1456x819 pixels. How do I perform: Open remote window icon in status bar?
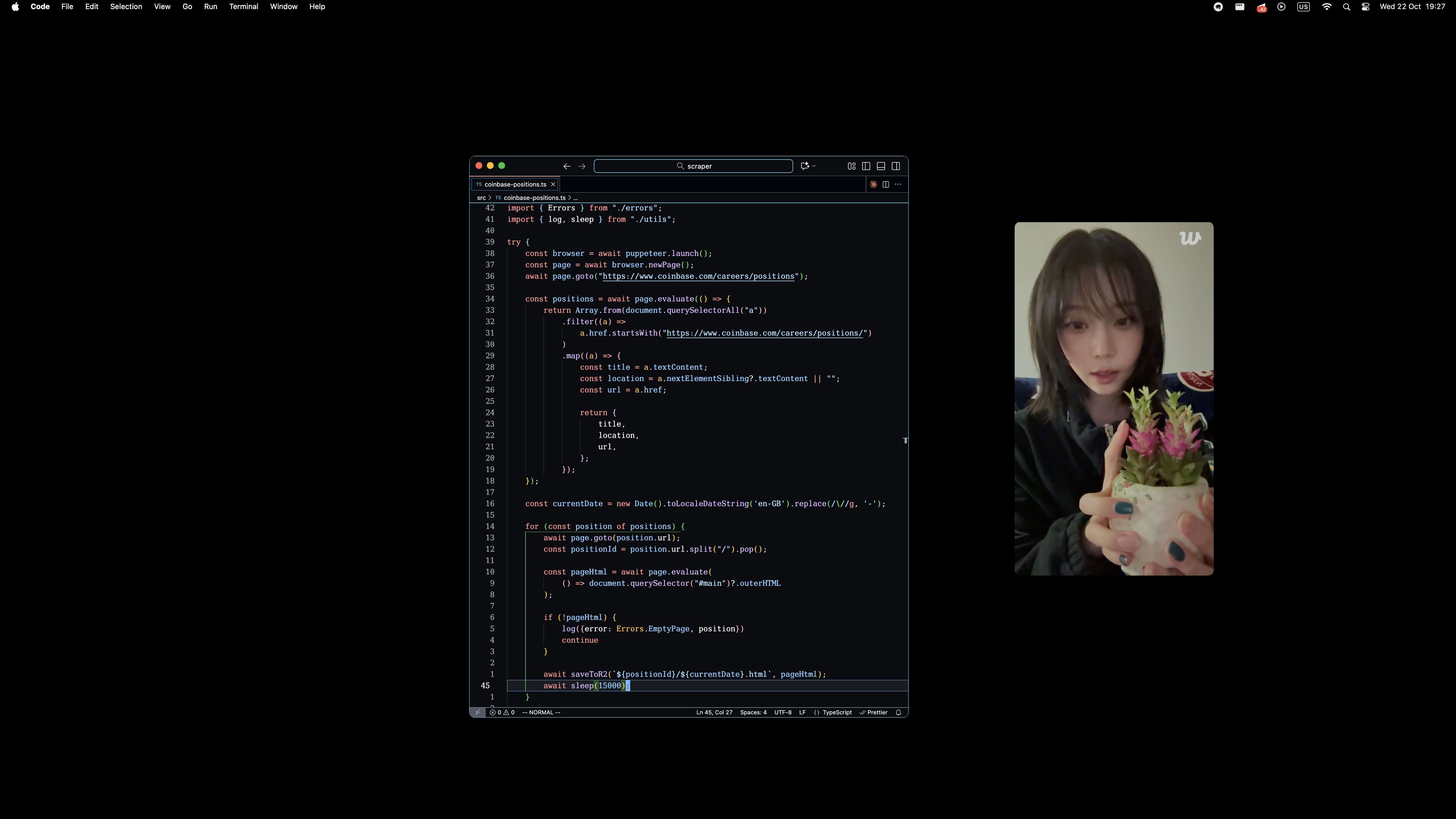coord(477,712)
